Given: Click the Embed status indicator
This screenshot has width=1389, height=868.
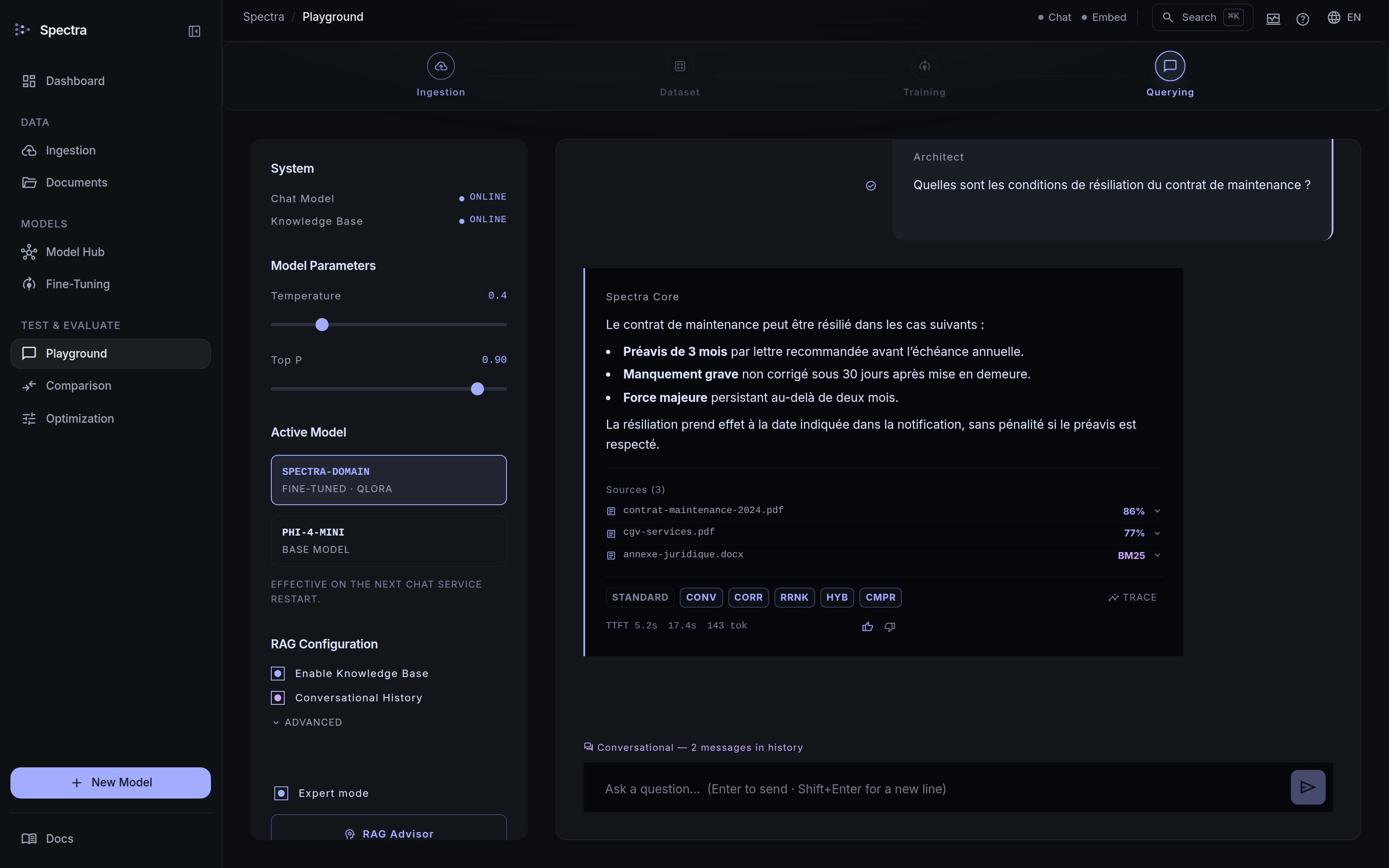Looking at the screenshot, I should 1104,17.
